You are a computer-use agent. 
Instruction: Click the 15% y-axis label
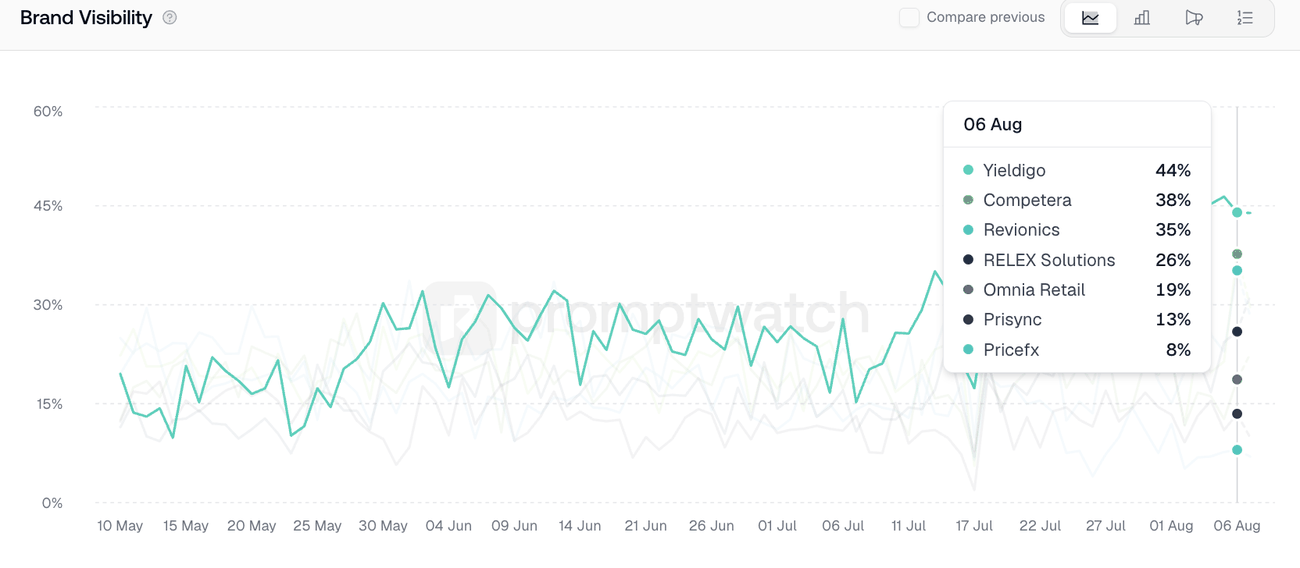click(x=48, y=404)
